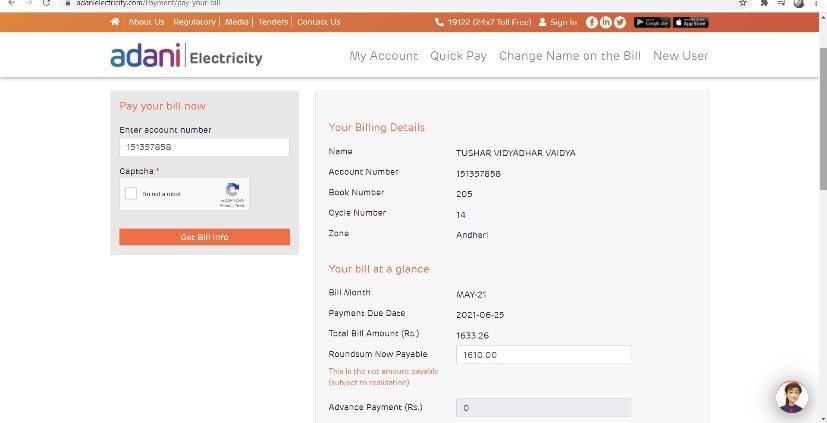Click the 19122 toll free number
Screen dimensions: 827x423
pos(489,22)
